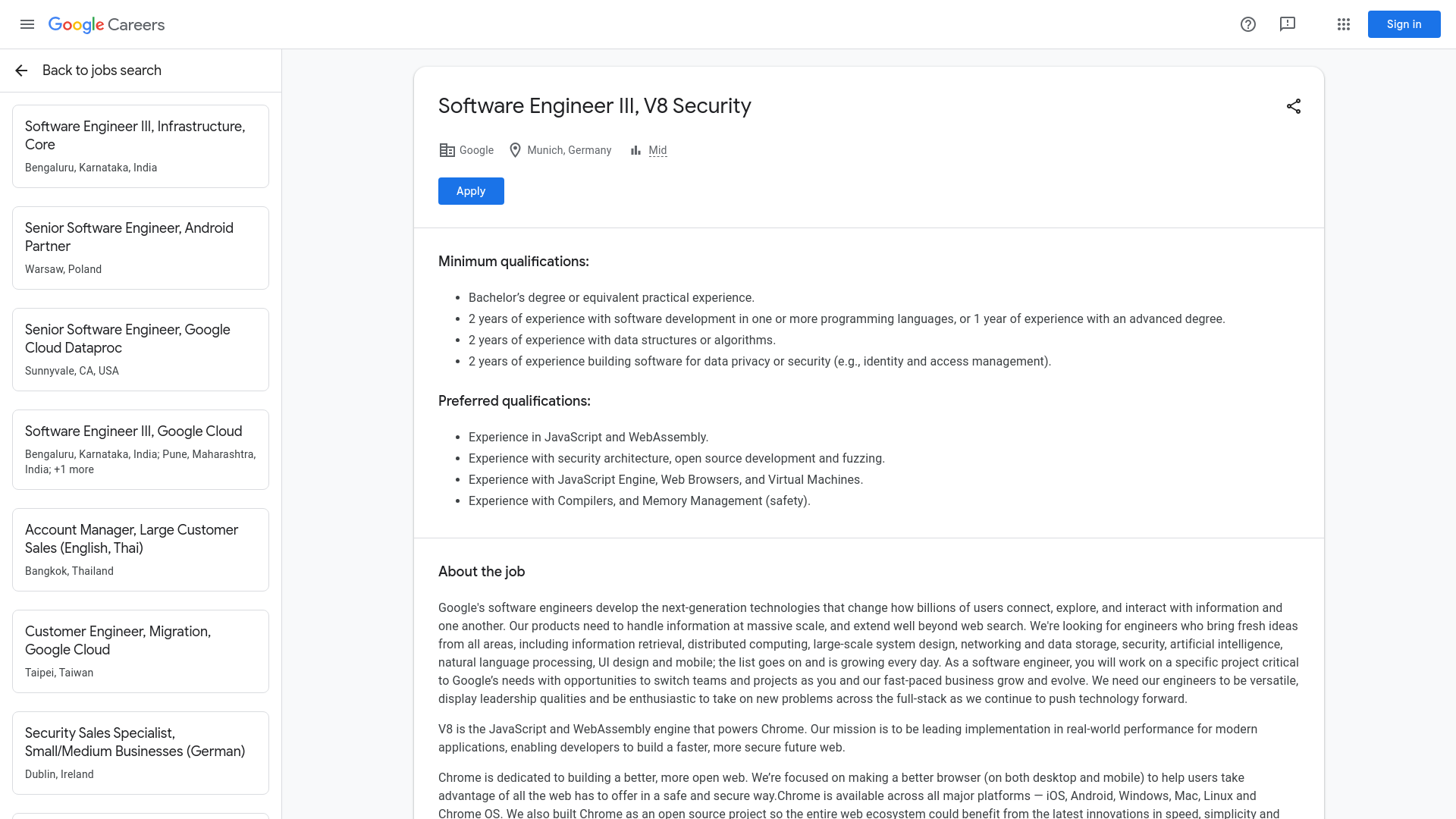1456x819 pixels.
Task: Click the Sign in button
Action: tap(1404, 24)
